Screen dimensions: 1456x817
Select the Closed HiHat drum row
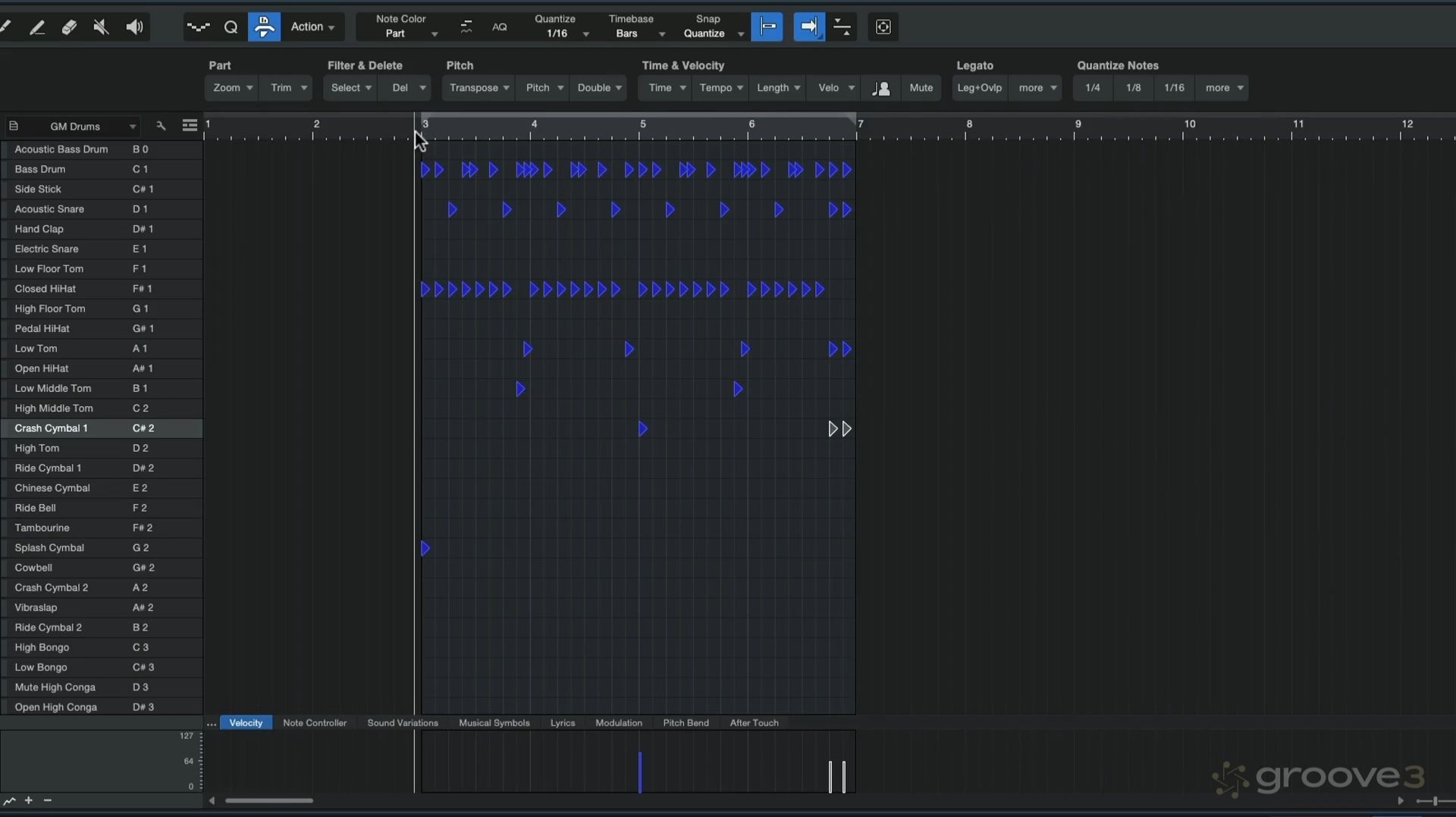pos(45,289)
